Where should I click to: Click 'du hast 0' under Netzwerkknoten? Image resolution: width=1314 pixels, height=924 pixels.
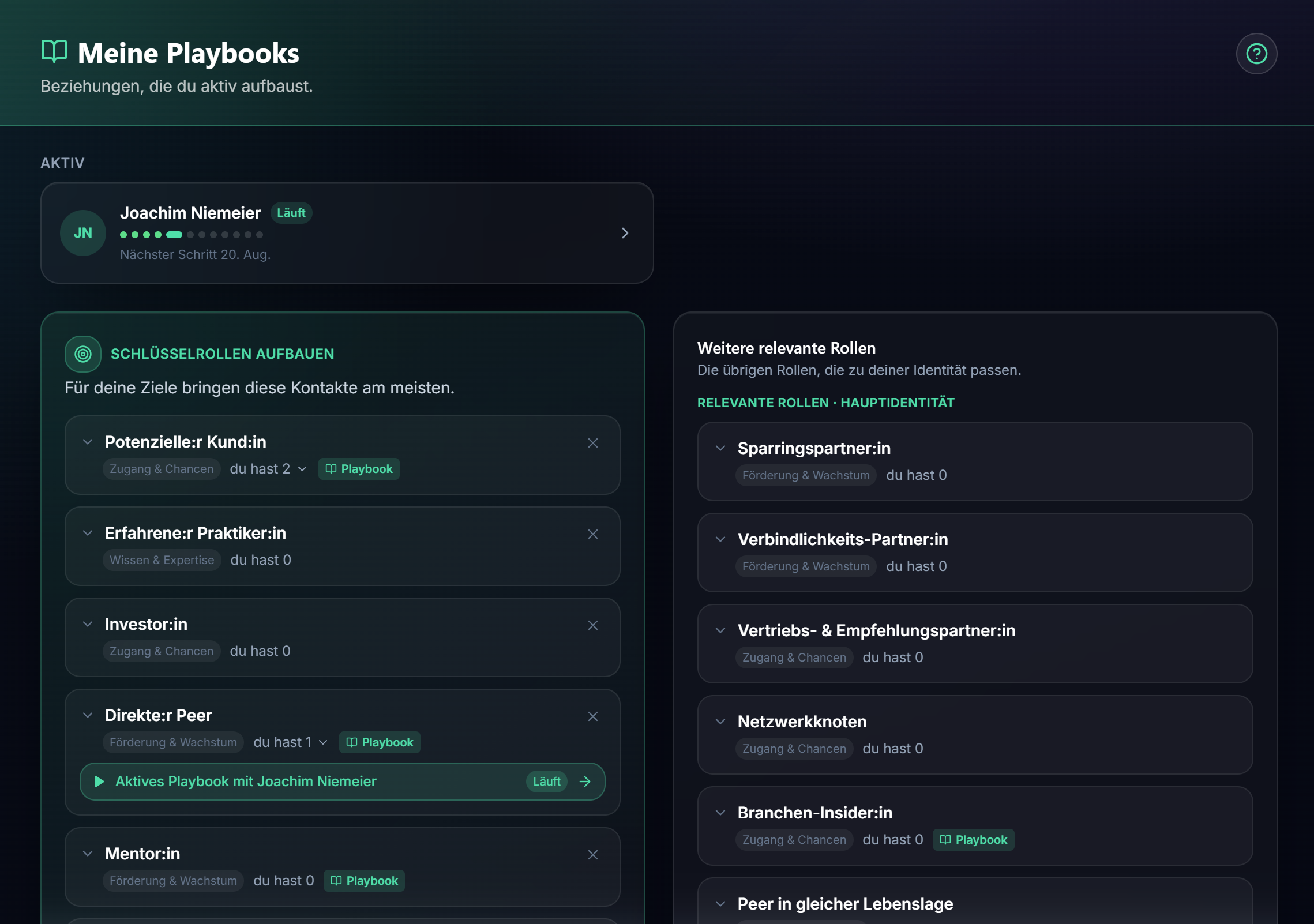[893, 749]
